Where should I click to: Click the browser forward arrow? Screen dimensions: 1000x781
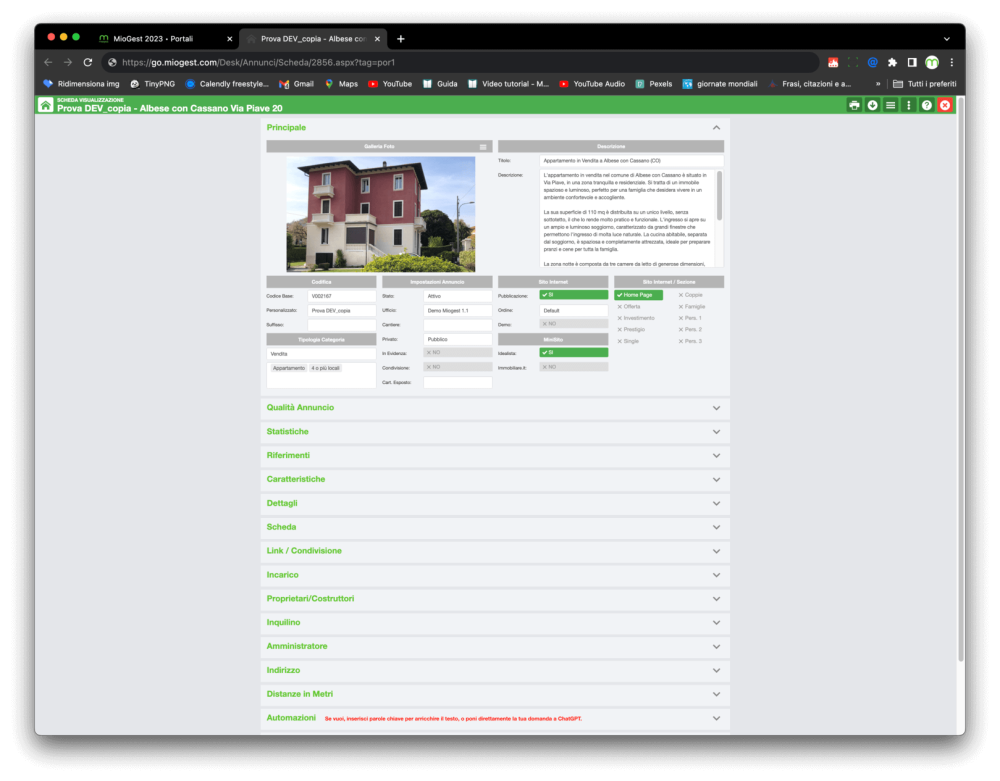point(68,62)
